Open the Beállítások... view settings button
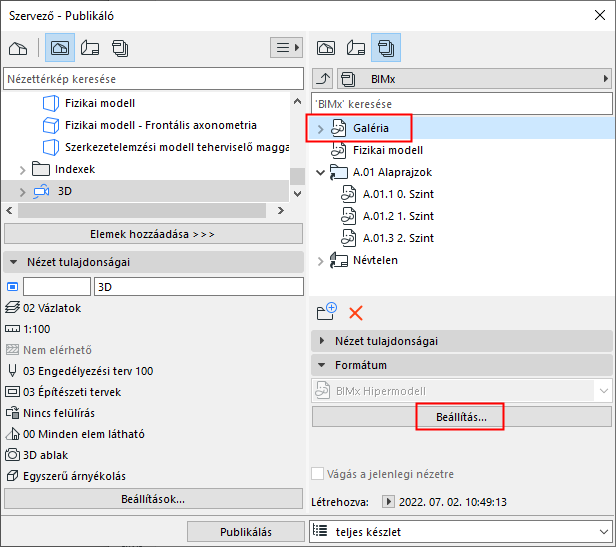The image size is (616, 547). click(153, 499)
